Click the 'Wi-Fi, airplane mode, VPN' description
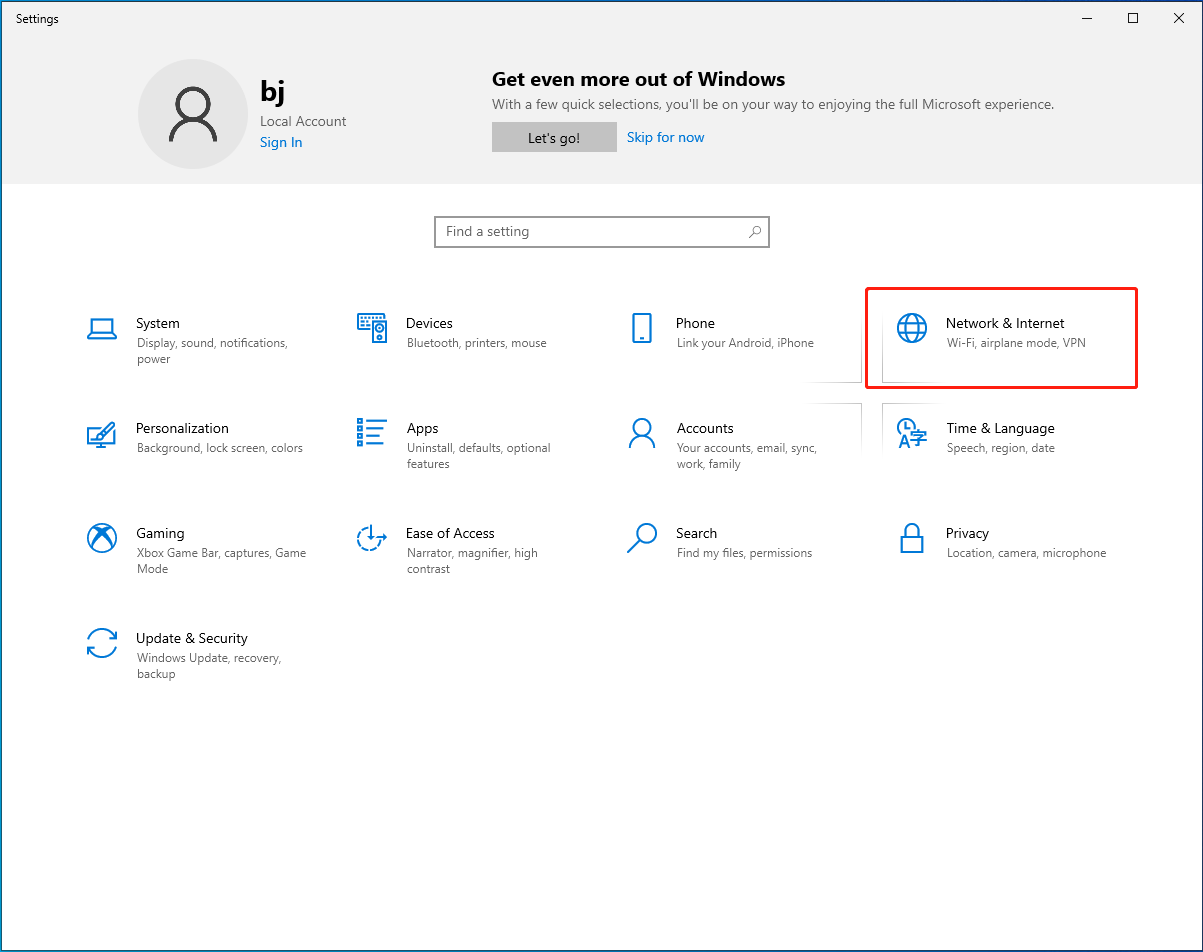The image size is (1203, 952). tap(1016, 344)
